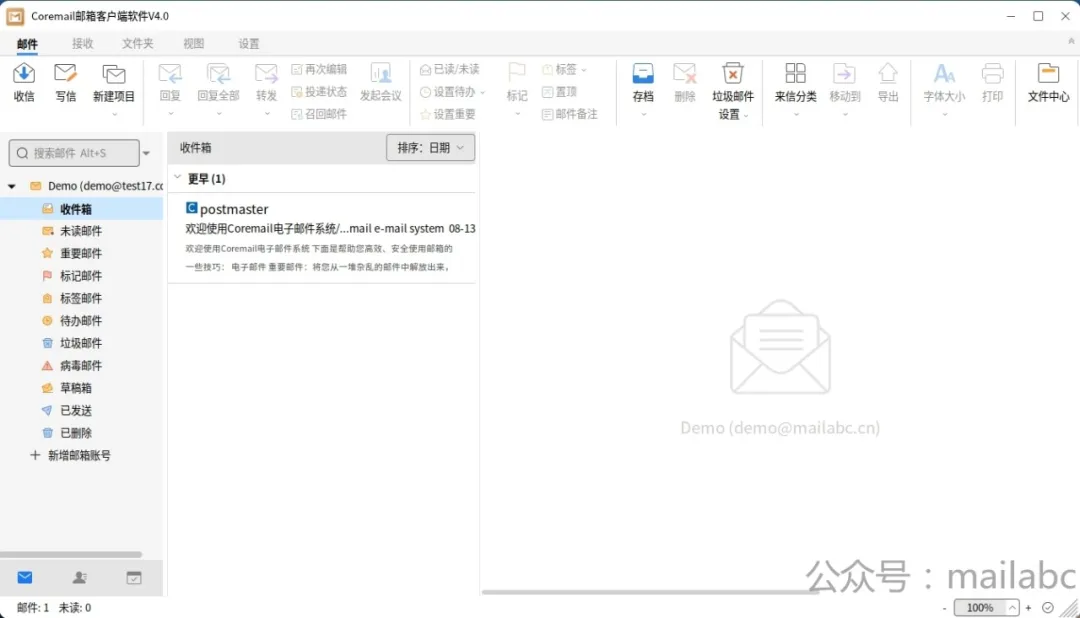Open the 100% zoom level combo box
The width and height of the screenshot is (1080, 618).
[x=986, y=608]
